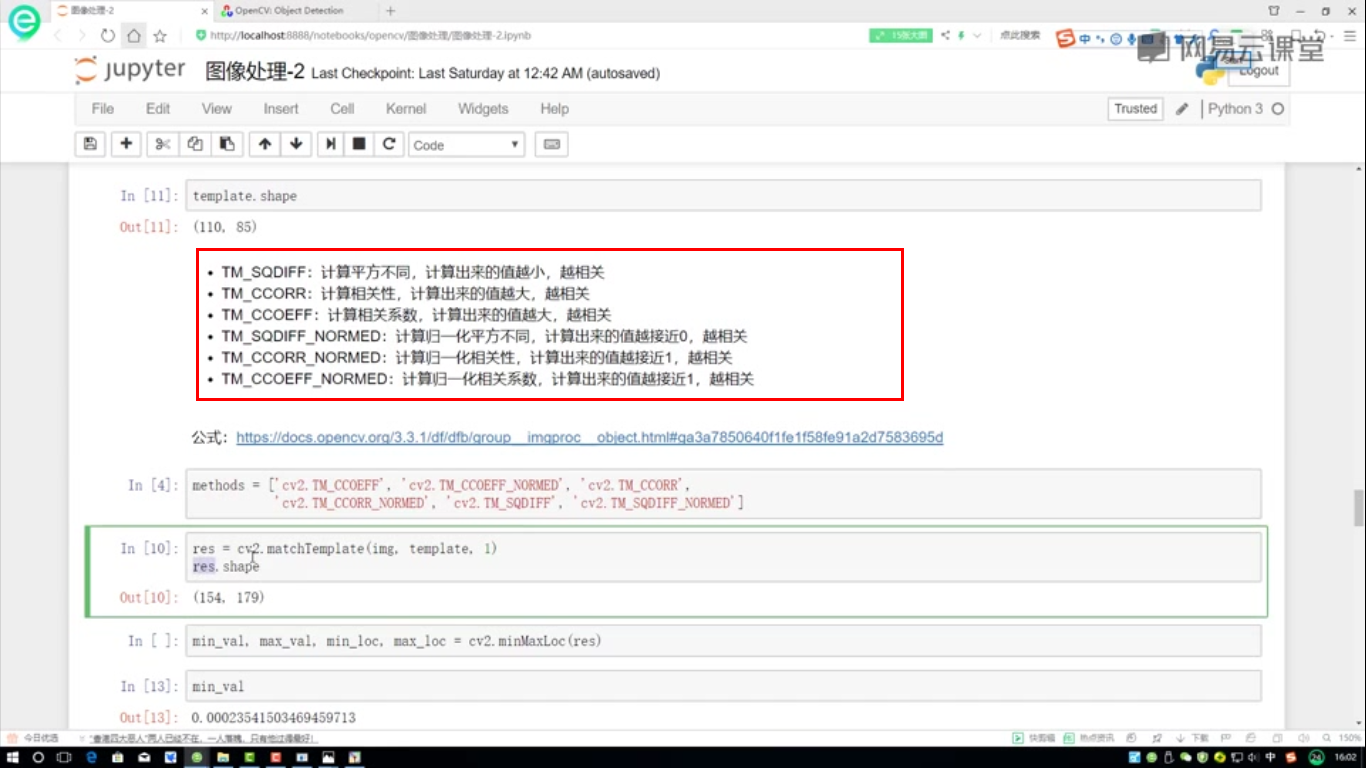
Task: Click the 150% zoom level in status bar
Action: (x=1349, y=738)
